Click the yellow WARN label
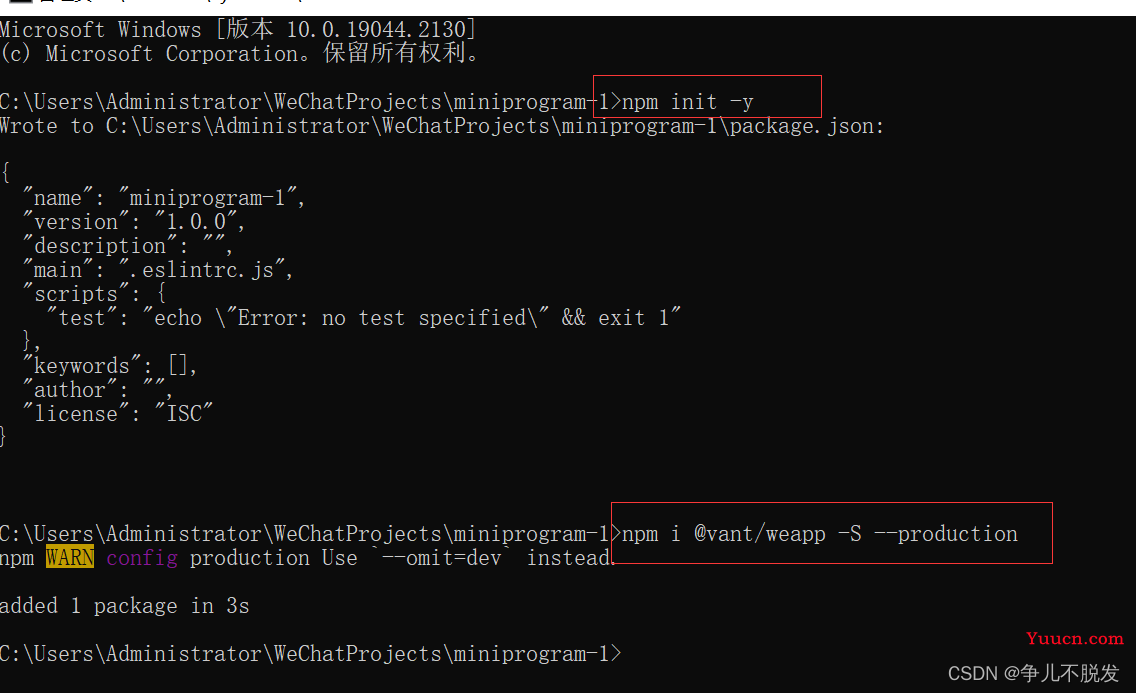Viewport: 1136px width, 693px height. click(70, 558)
